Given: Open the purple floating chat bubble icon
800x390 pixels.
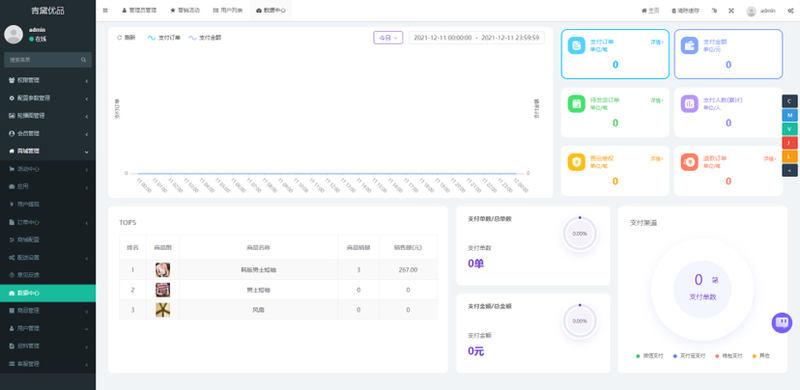Looking at the screenshot, I should [782, 323].
